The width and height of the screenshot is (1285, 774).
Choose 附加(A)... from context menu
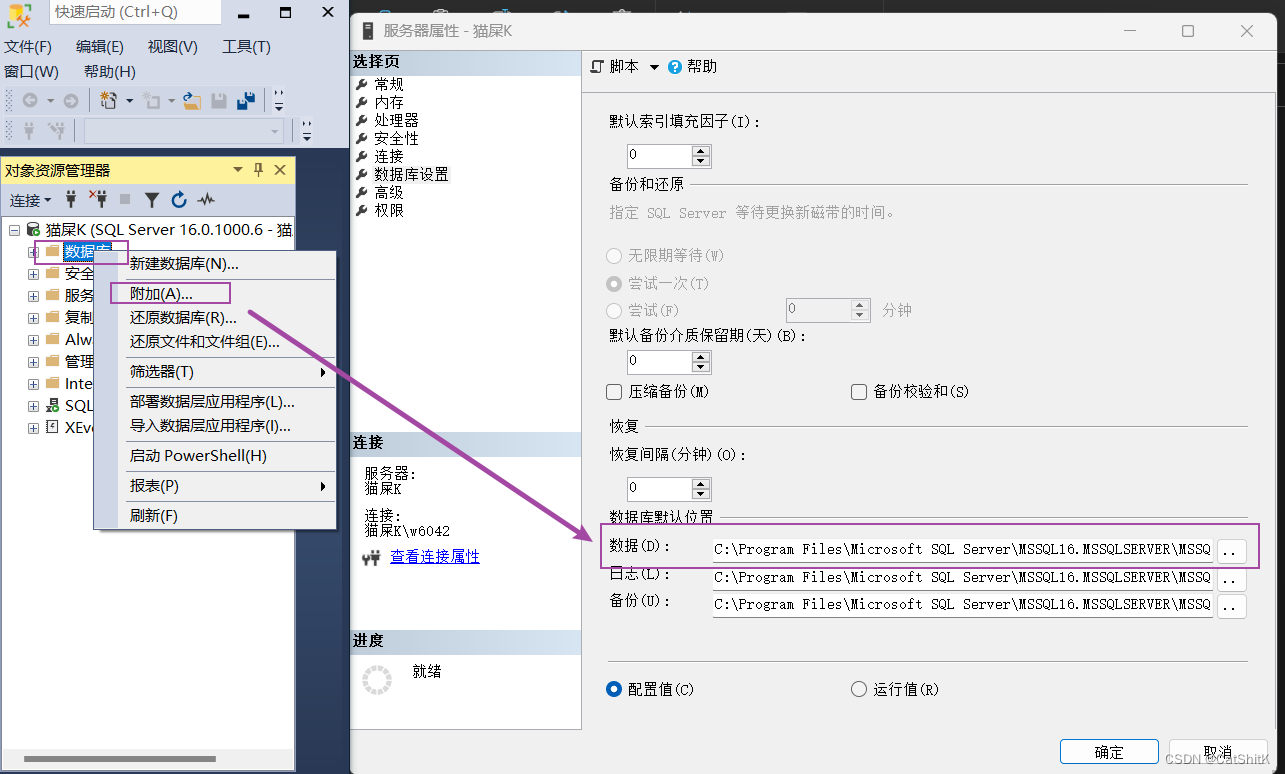tap(215, 294)
